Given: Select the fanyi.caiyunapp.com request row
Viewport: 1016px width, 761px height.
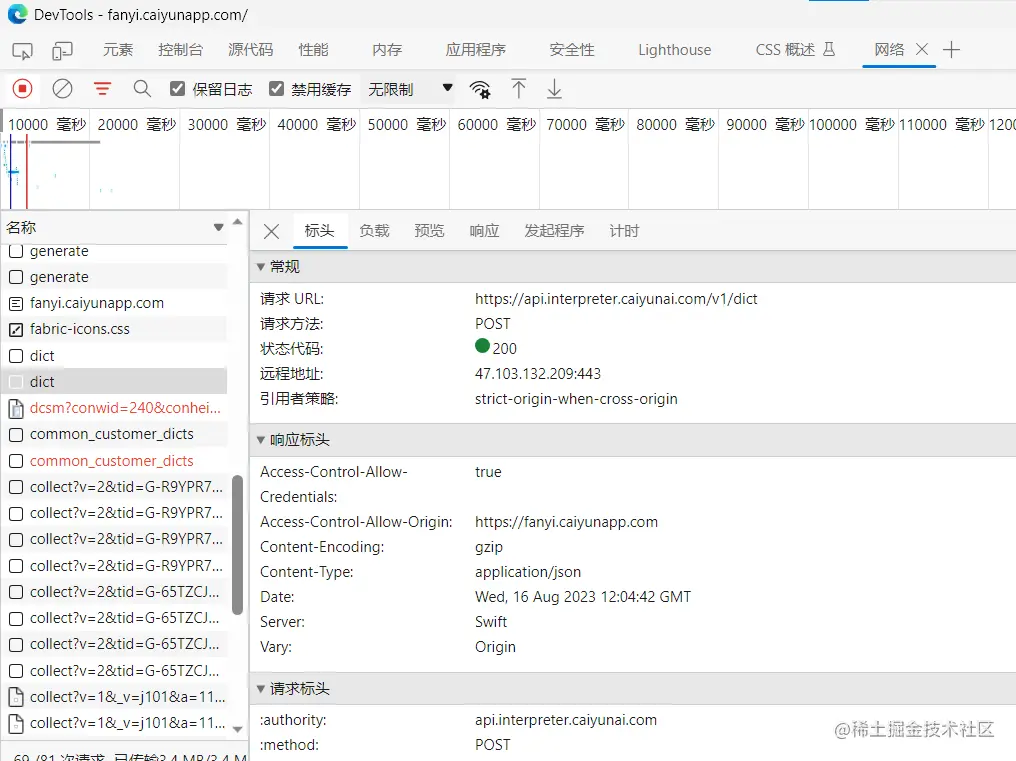Looking at the screenshot, I should tap(114, 303).
